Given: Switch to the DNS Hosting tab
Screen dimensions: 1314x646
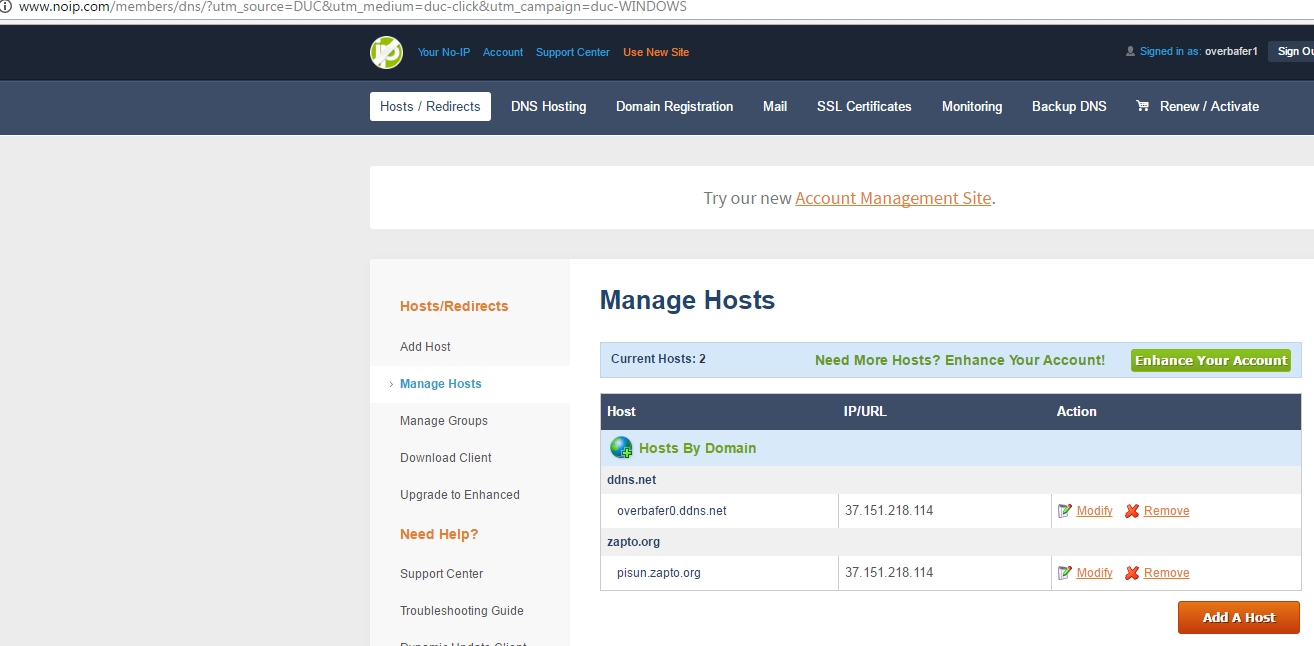Looking at the screenshot, I should click(x=548, y=107).
